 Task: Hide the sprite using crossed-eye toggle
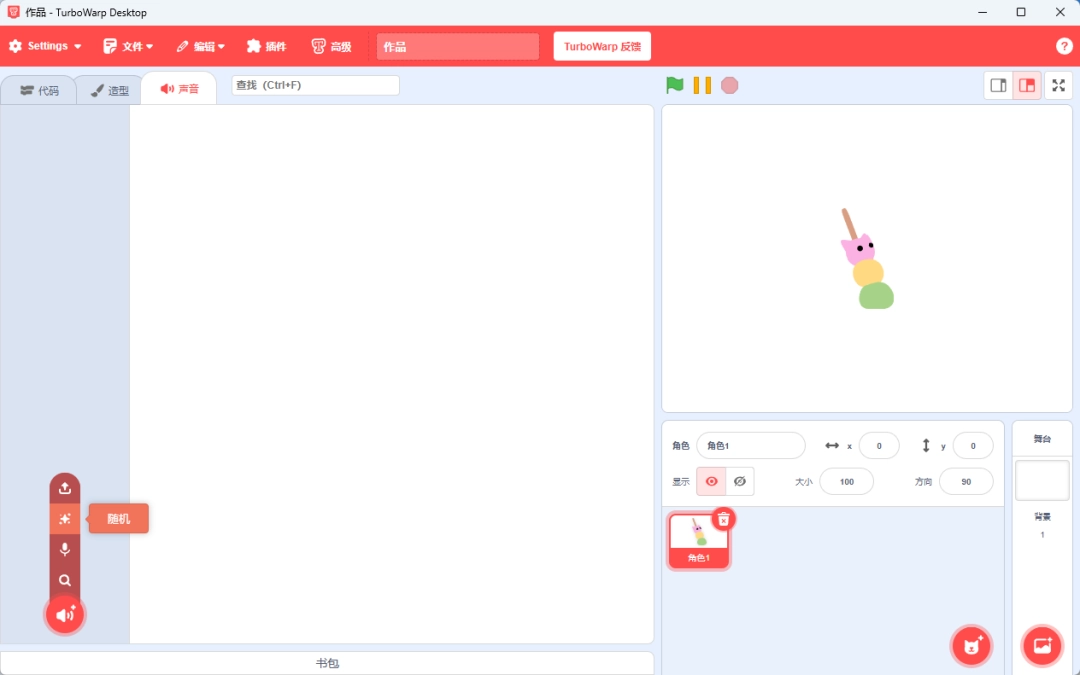[740, 481]
